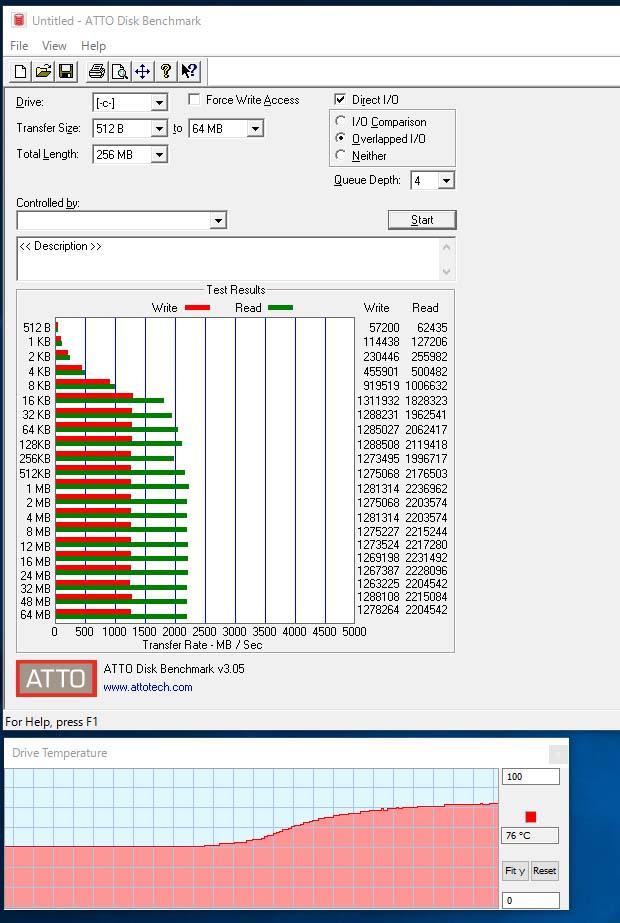Click the Open folder toolbar icon
The image size is (620, 923).
(x=43, y=72)
